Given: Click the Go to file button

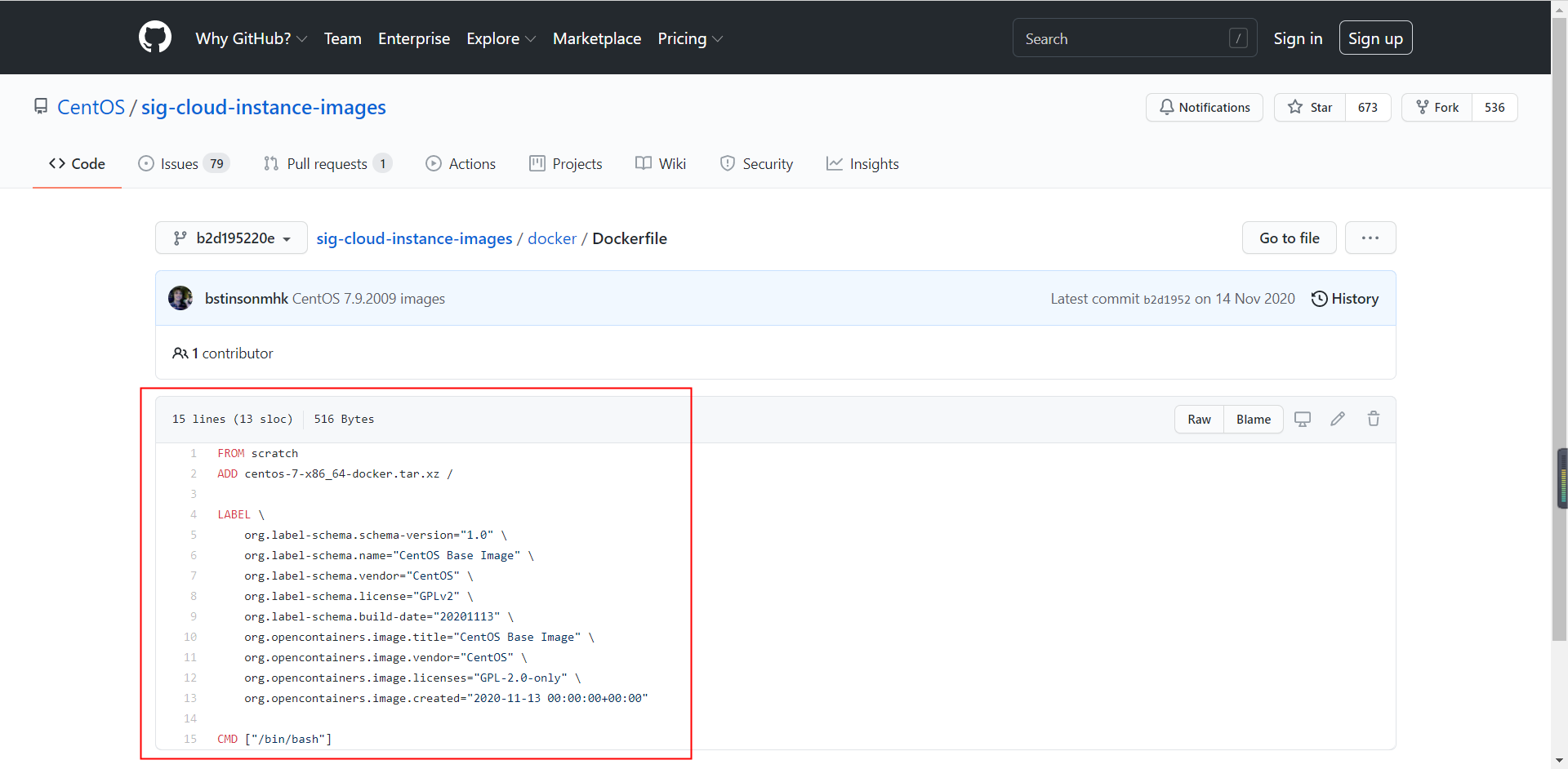Looking at the screenshot, I should (1290, 238).
